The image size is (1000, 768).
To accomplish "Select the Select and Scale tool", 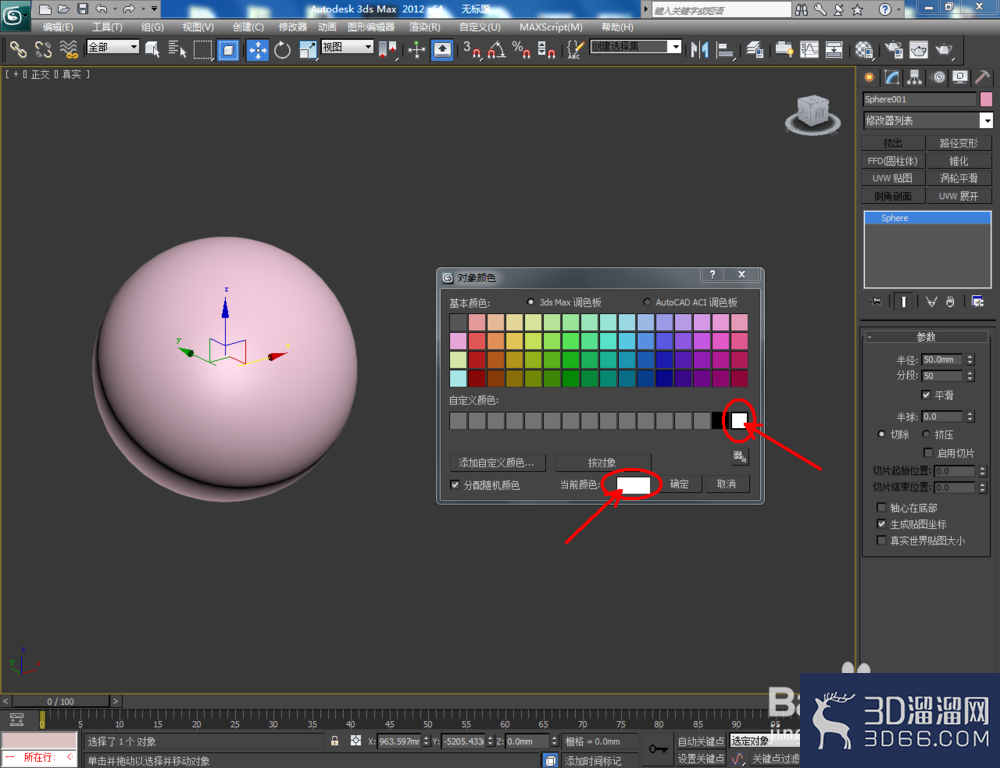I will pos(307,49).
